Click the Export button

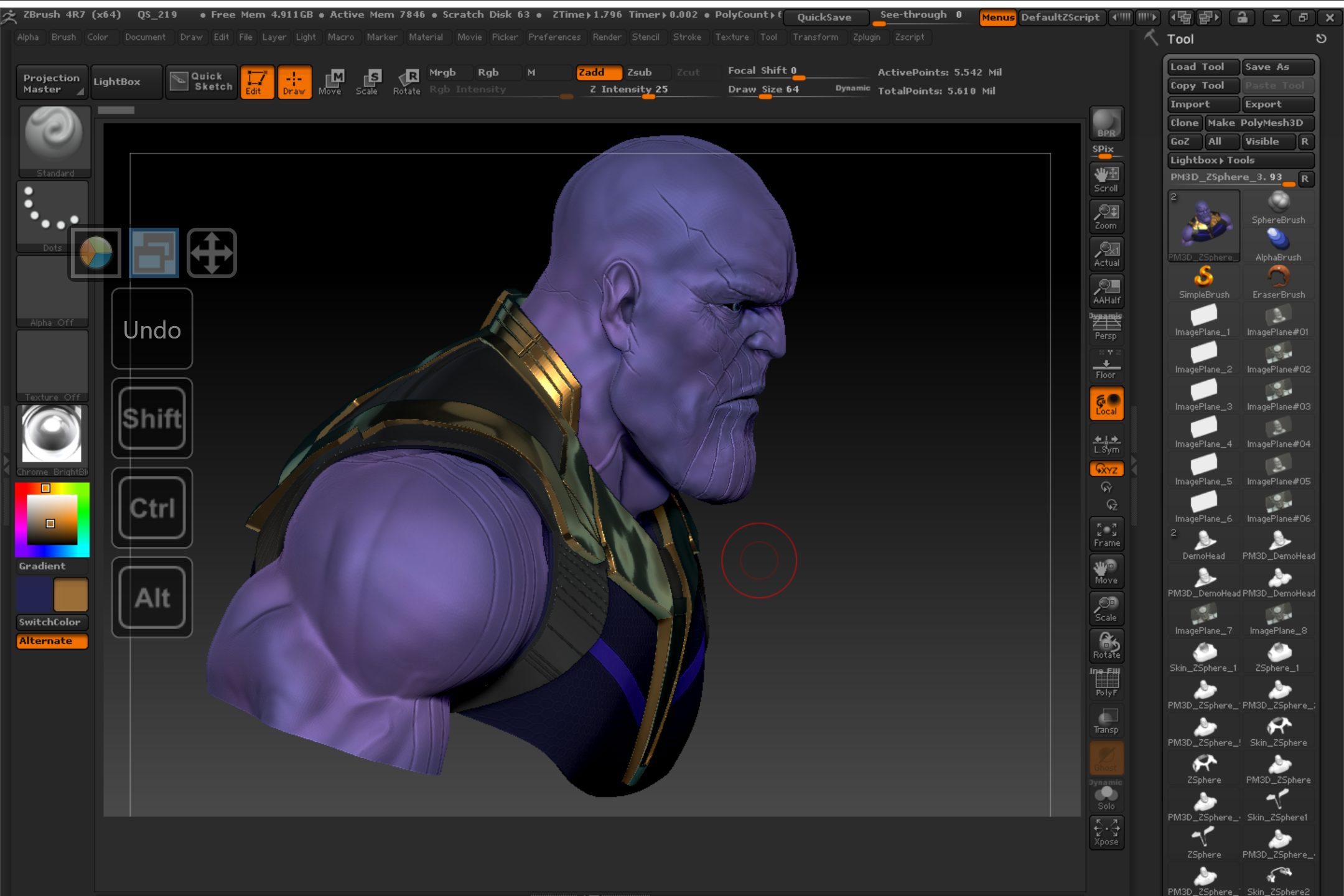click(x=1278, y=104)
